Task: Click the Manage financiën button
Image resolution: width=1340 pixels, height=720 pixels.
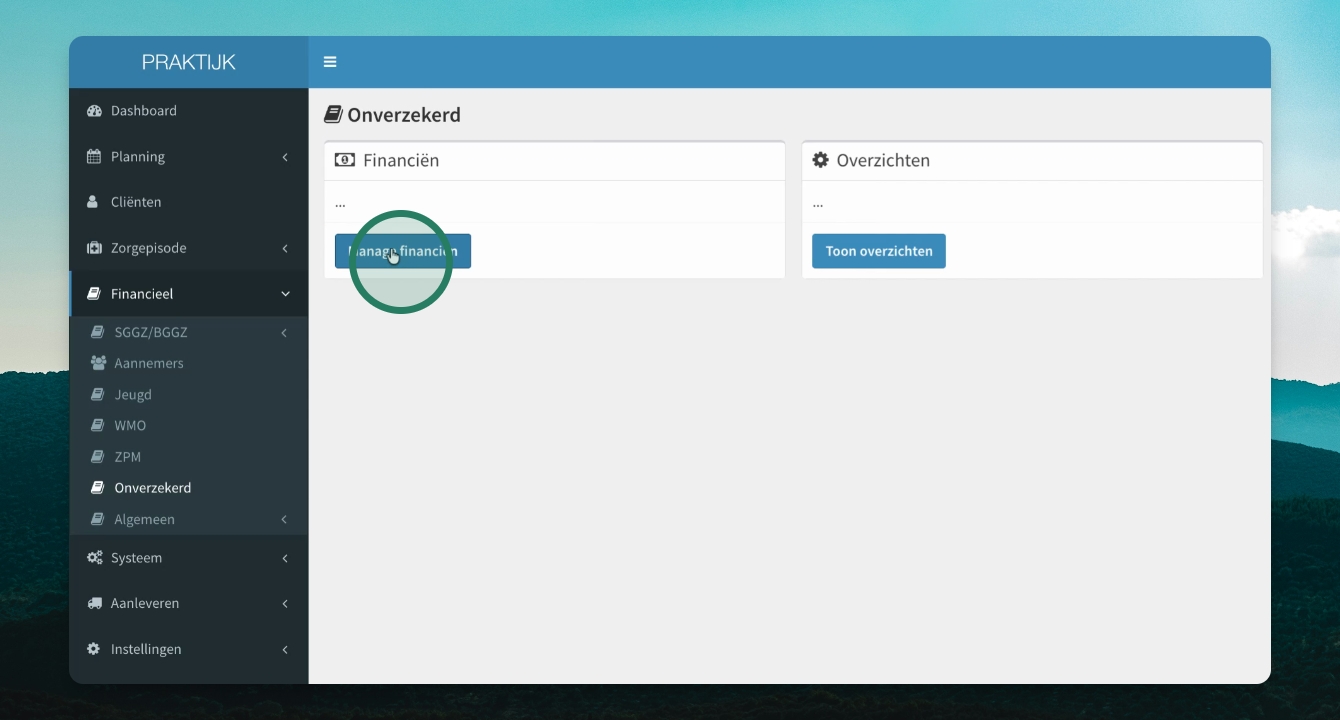Action: (403, 251)
